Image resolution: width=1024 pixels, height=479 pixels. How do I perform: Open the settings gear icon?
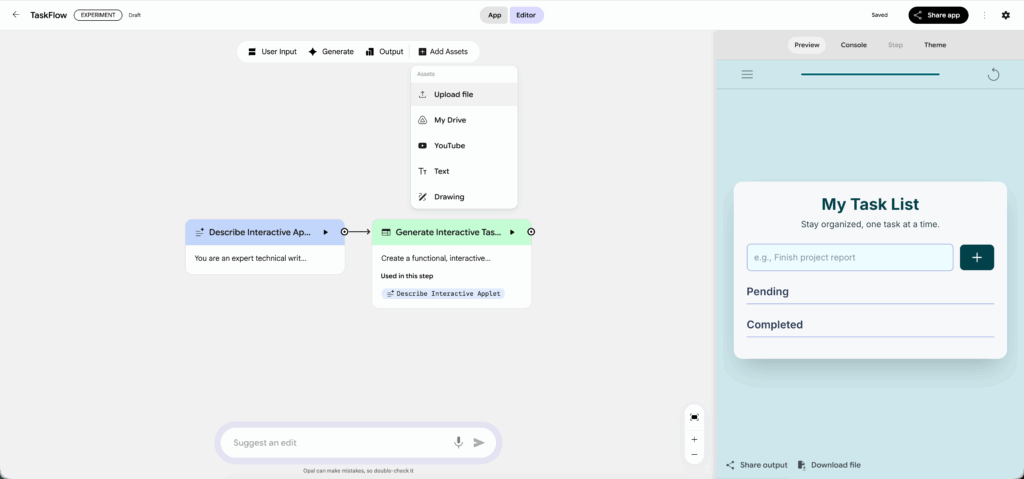(1006, 15)
